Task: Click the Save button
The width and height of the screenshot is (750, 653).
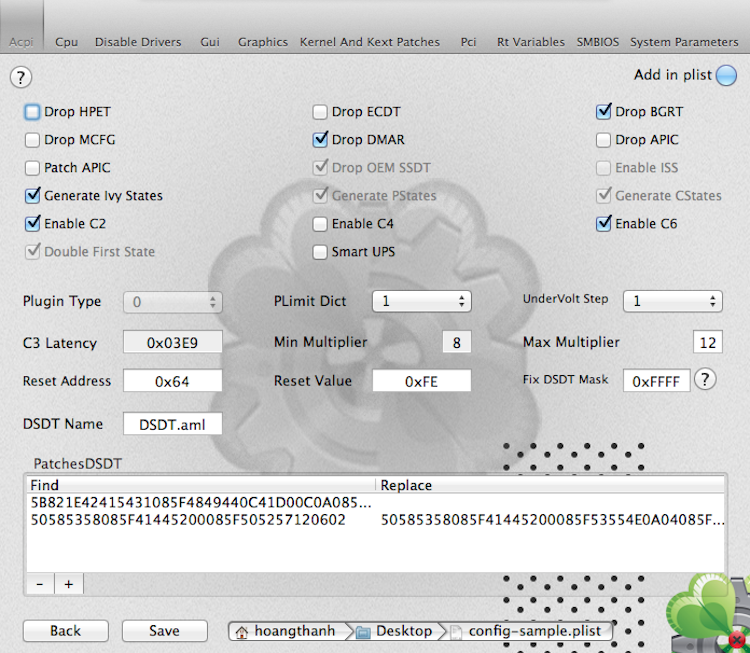Action: pos(165,631)
